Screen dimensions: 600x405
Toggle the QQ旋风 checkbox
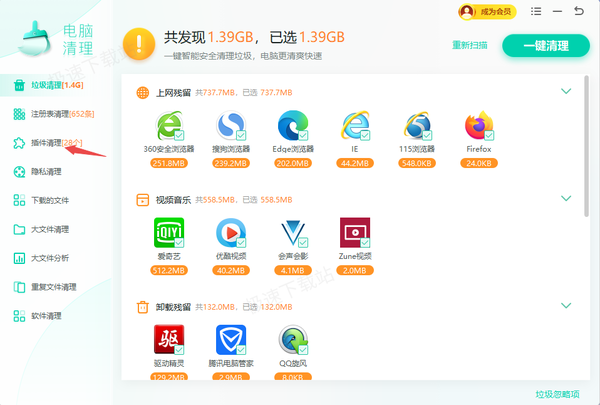pos(303,349)
